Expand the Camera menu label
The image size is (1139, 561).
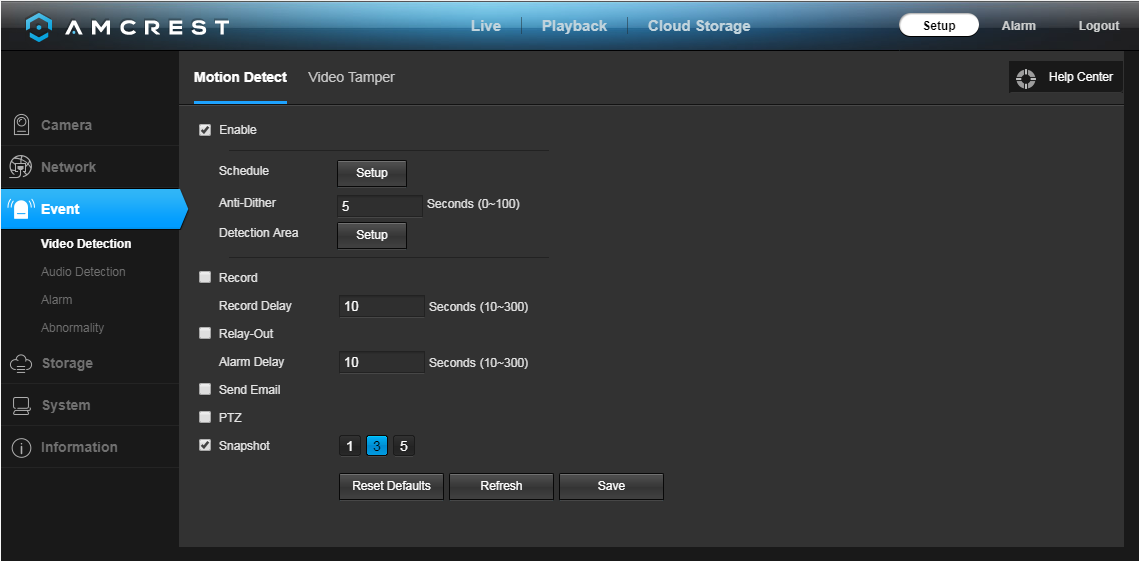[x=66, y=125]
